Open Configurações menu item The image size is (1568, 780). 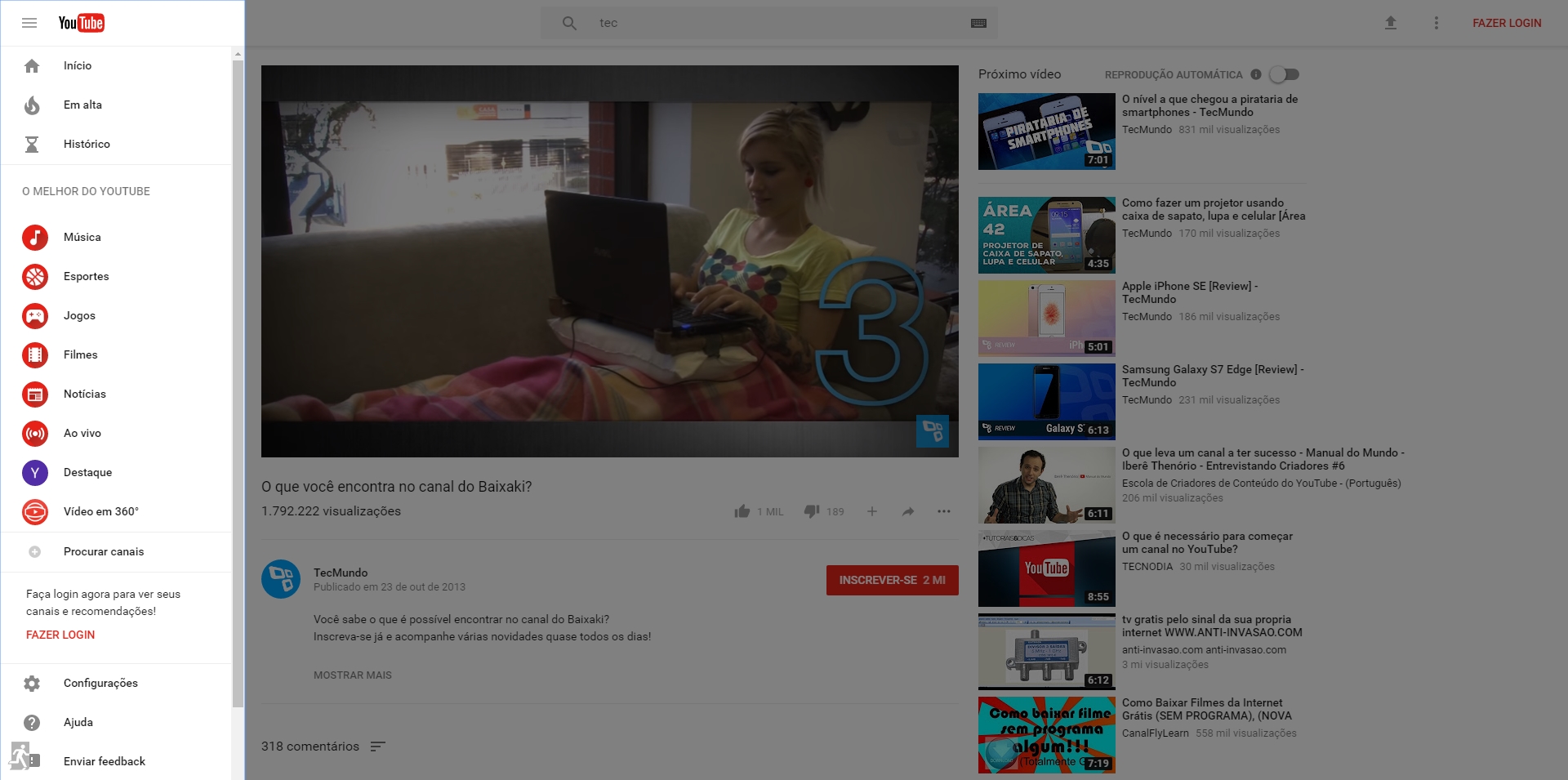pyautogui.click(x=116, y=684)
